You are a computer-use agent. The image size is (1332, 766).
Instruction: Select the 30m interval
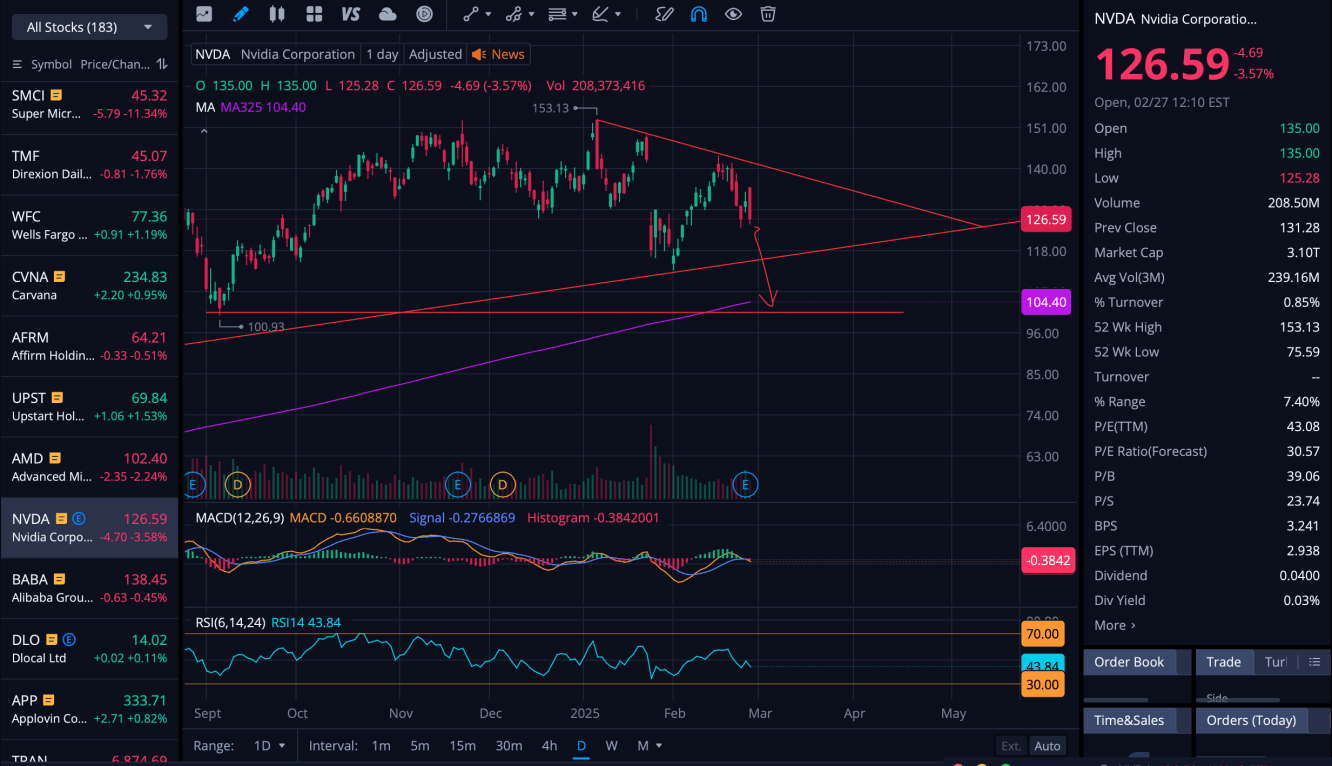point(509,745)
